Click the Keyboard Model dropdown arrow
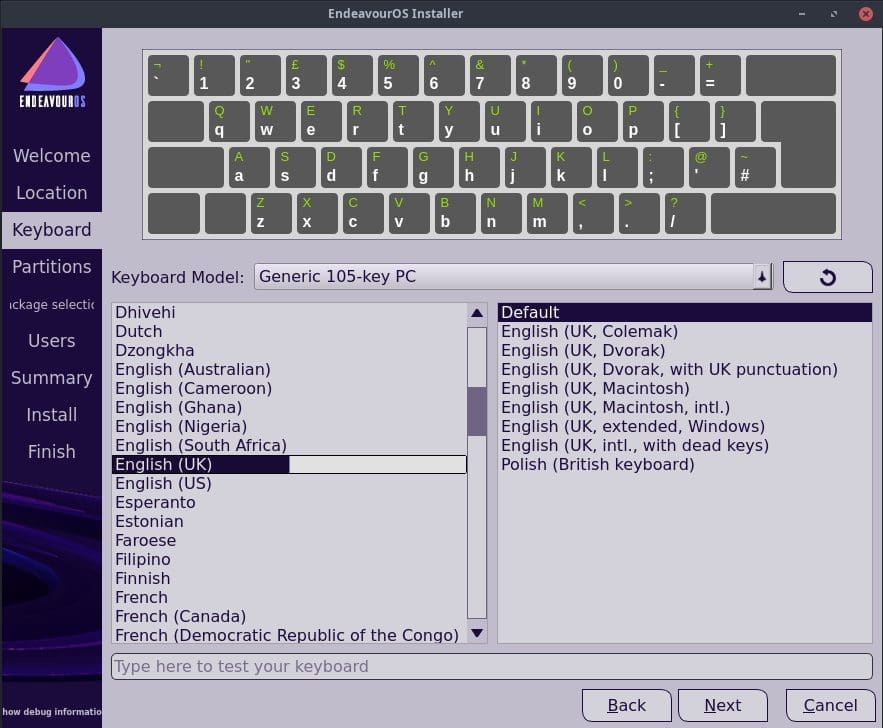 click(762, 276)
